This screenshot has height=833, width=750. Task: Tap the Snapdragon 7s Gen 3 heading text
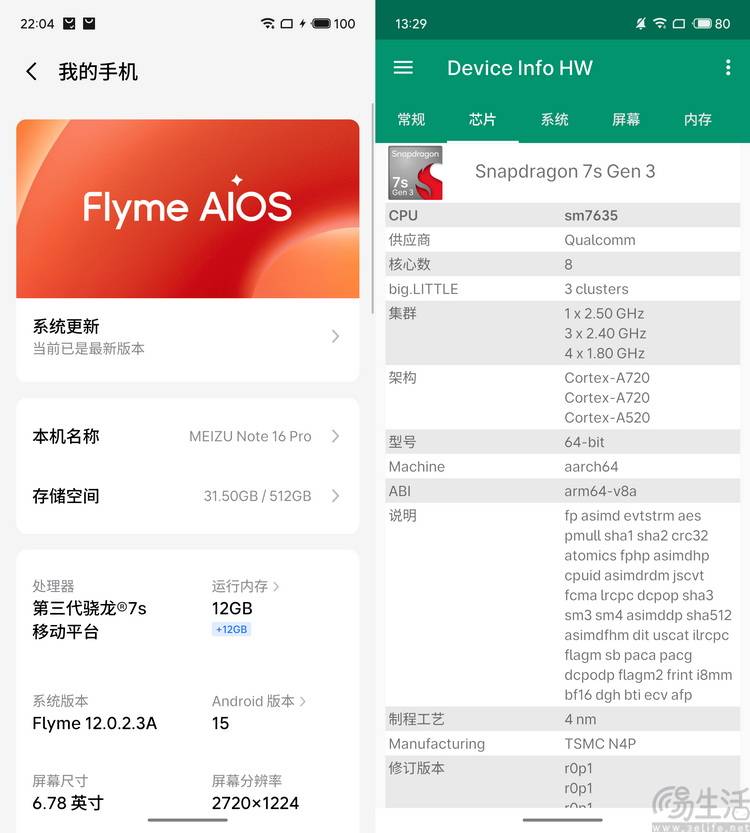coord(565,172)
